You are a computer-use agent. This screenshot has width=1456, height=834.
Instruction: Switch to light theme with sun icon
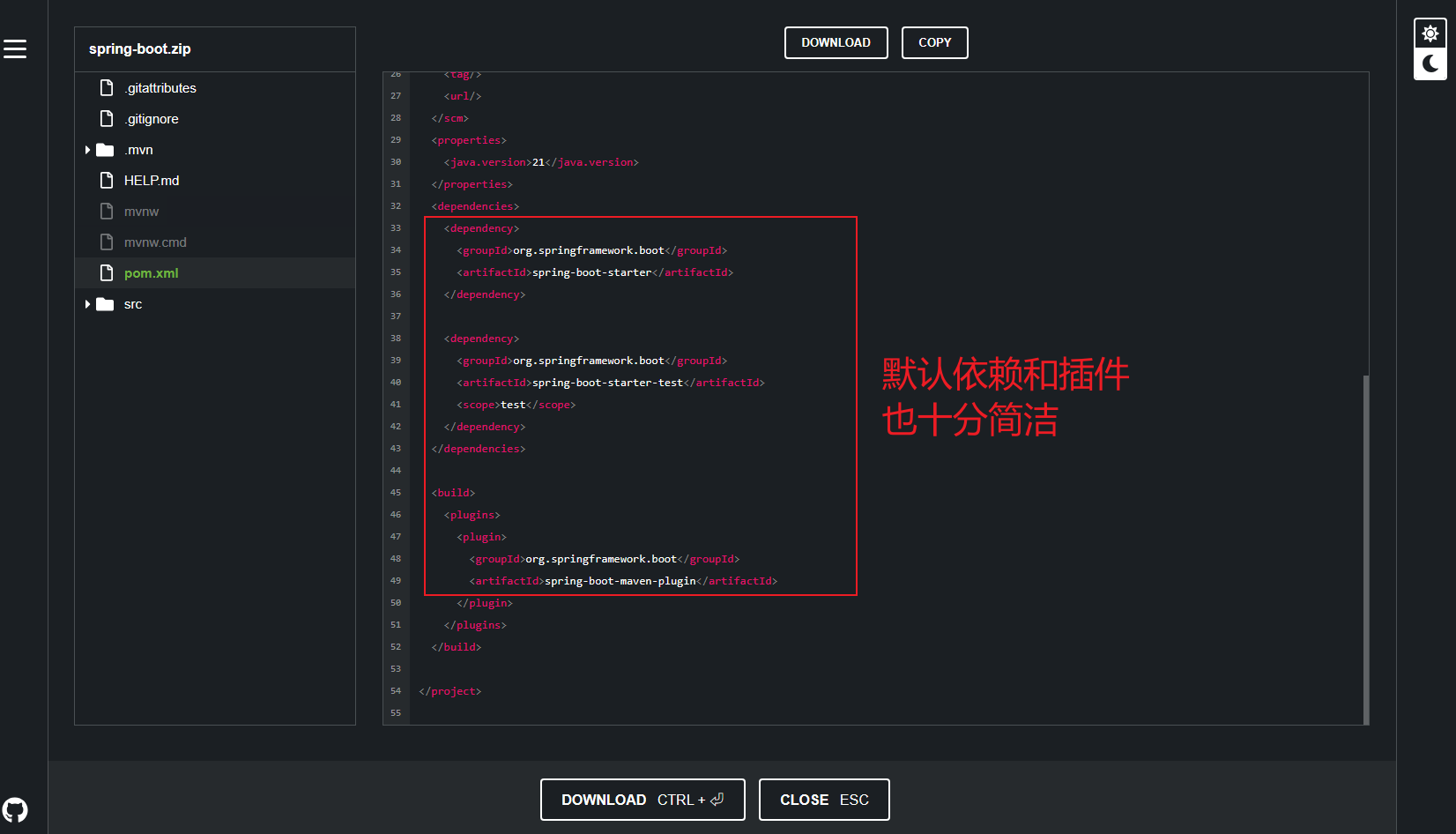(1430, 34)
